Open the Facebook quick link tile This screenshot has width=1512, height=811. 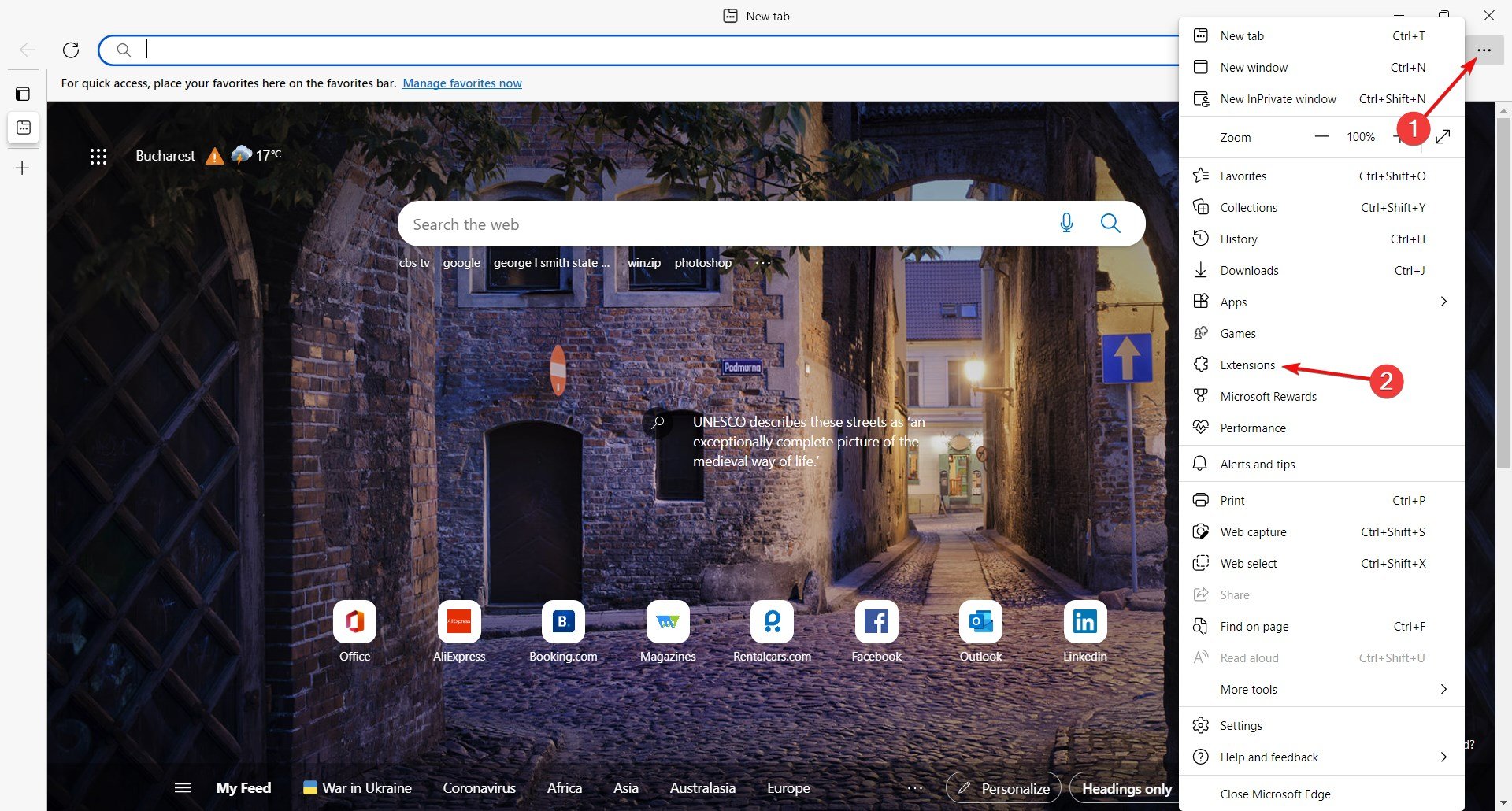[876, 632]
